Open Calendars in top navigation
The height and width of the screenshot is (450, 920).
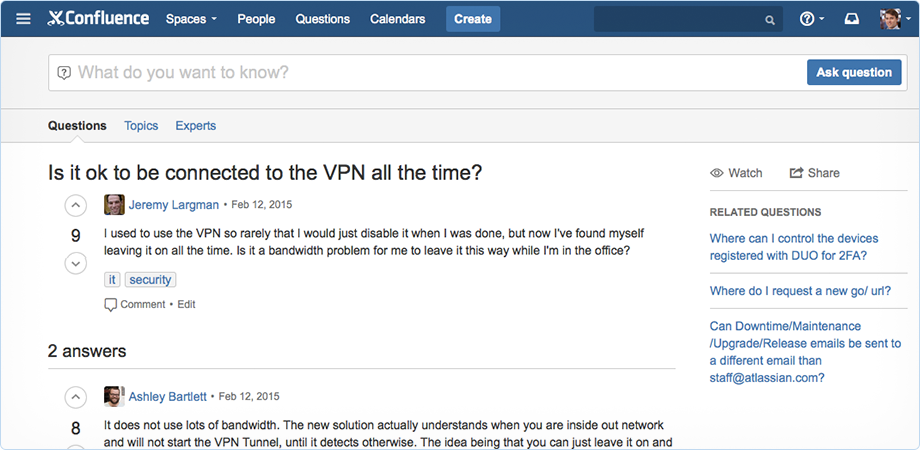coord(397,19)
